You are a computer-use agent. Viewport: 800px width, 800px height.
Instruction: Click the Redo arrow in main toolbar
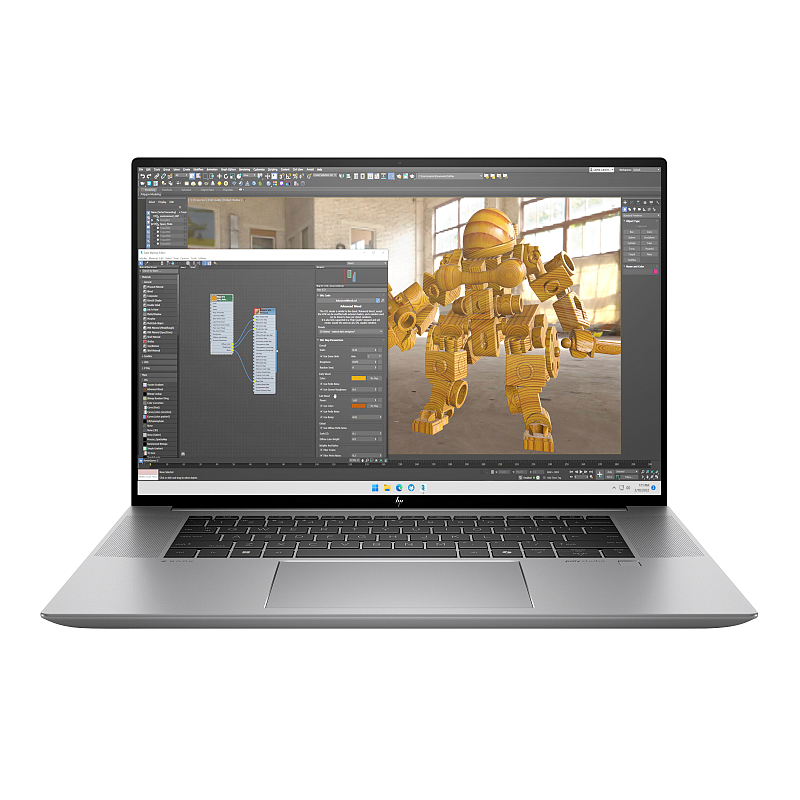pos(149,177)
